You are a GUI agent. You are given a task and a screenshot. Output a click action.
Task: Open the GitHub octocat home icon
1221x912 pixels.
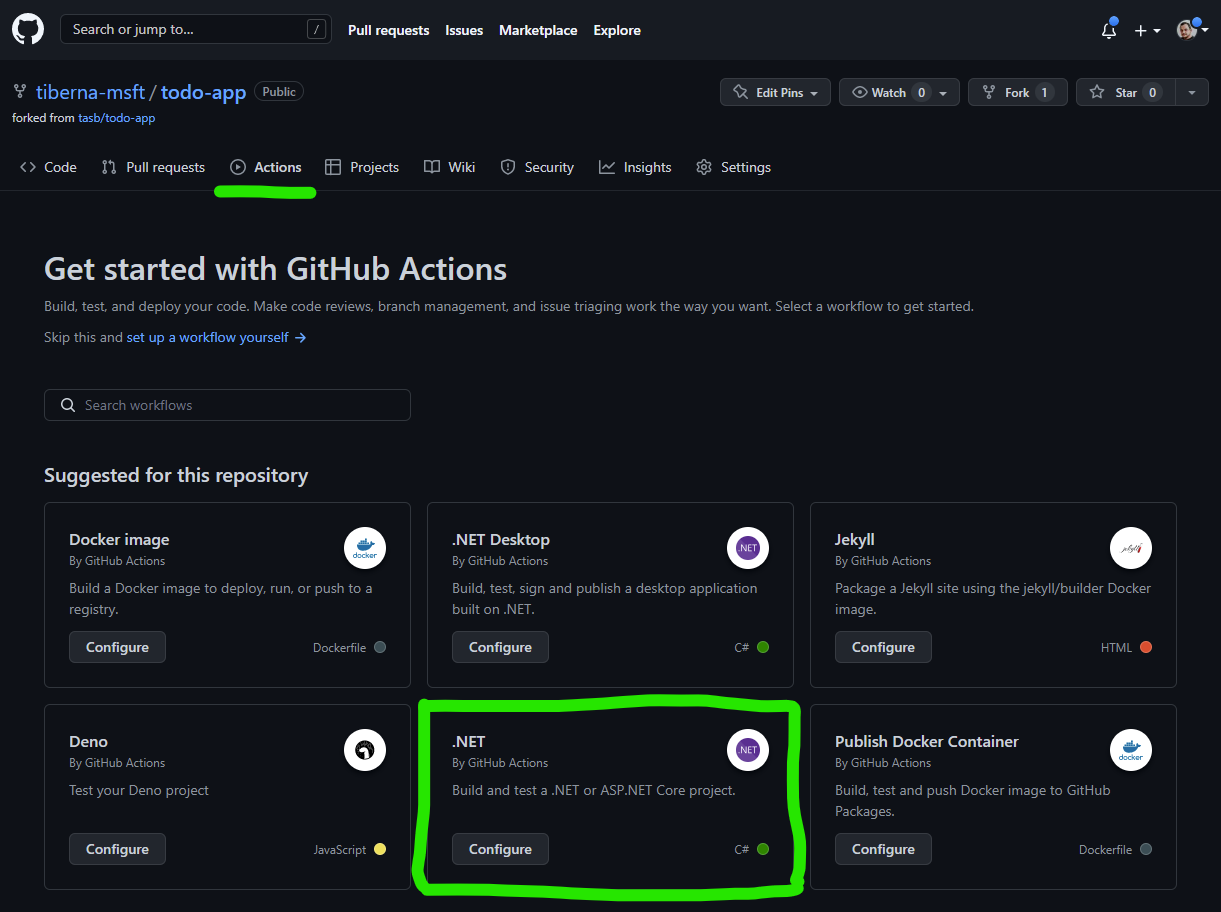click(x=28, y=29)
